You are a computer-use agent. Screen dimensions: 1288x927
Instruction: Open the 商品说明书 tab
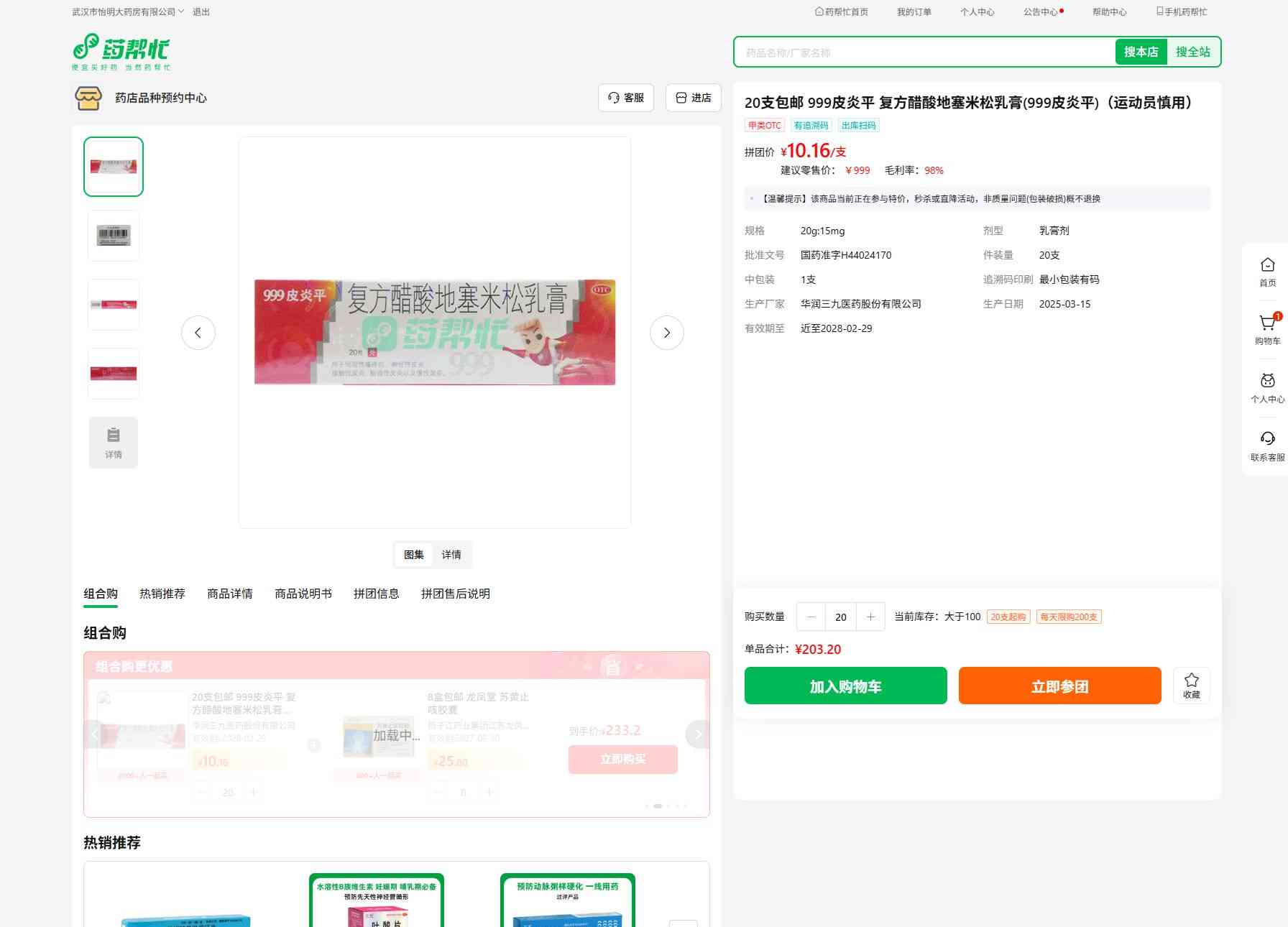coord(303,594)
